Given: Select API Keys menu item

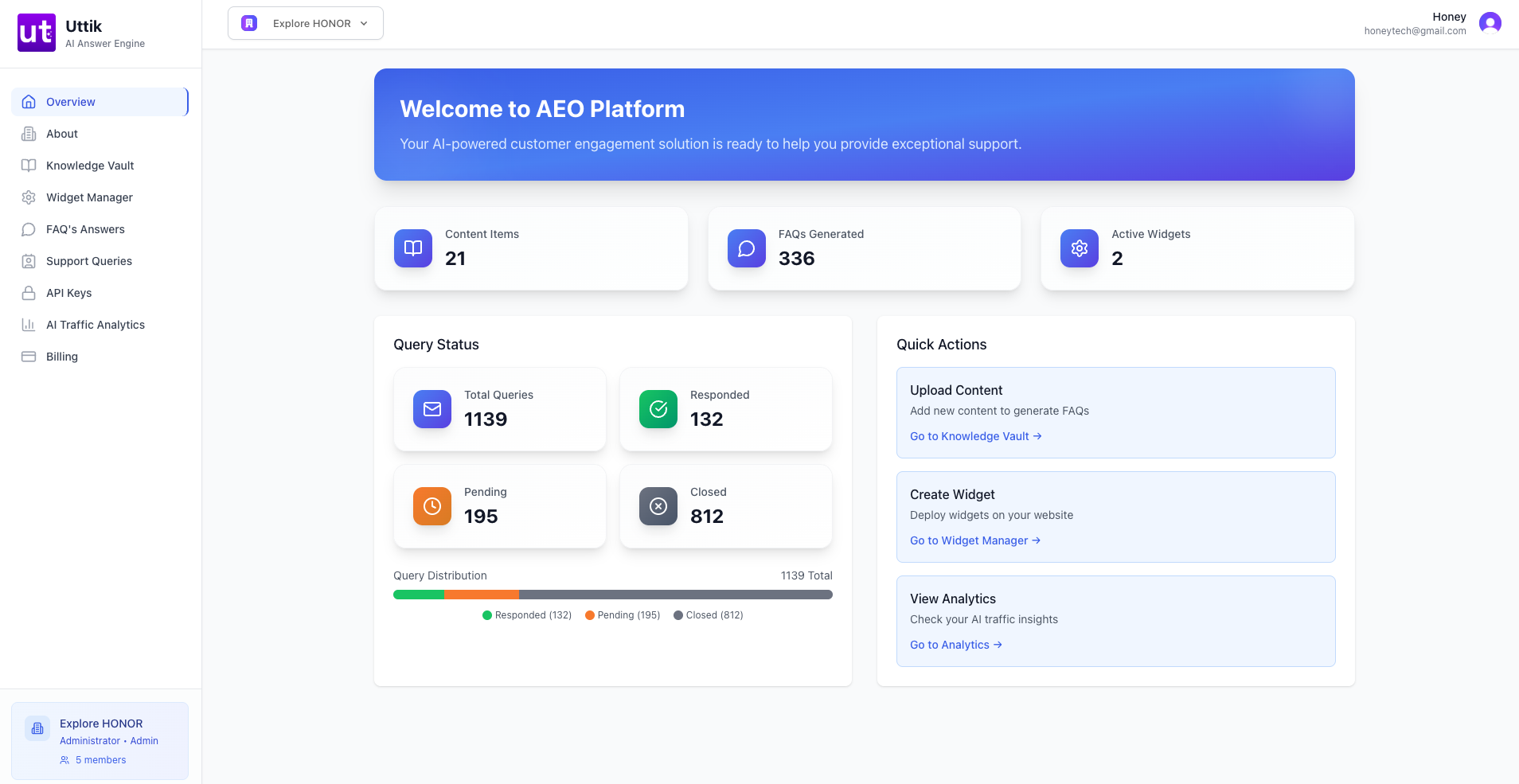Looking at the screenshot, I should (x=100, y=293).
